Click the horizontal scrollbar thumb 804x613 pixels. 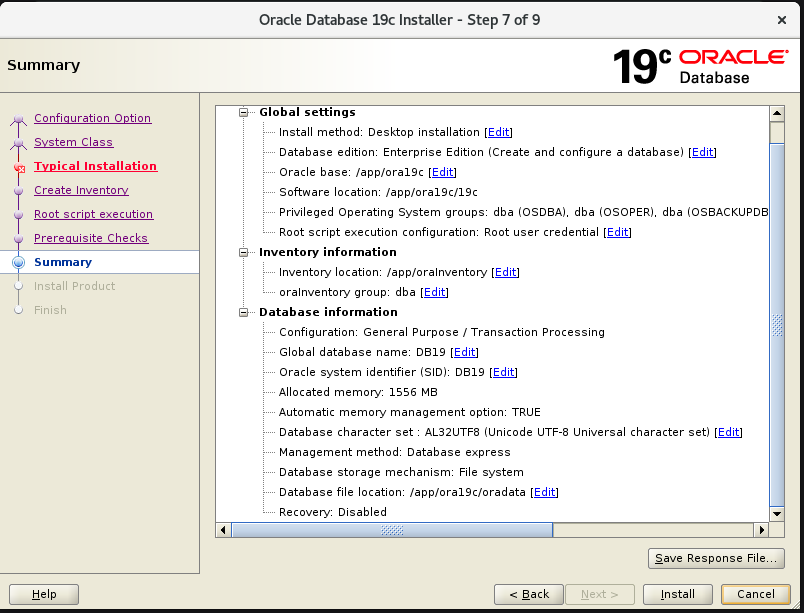point(392,530)
